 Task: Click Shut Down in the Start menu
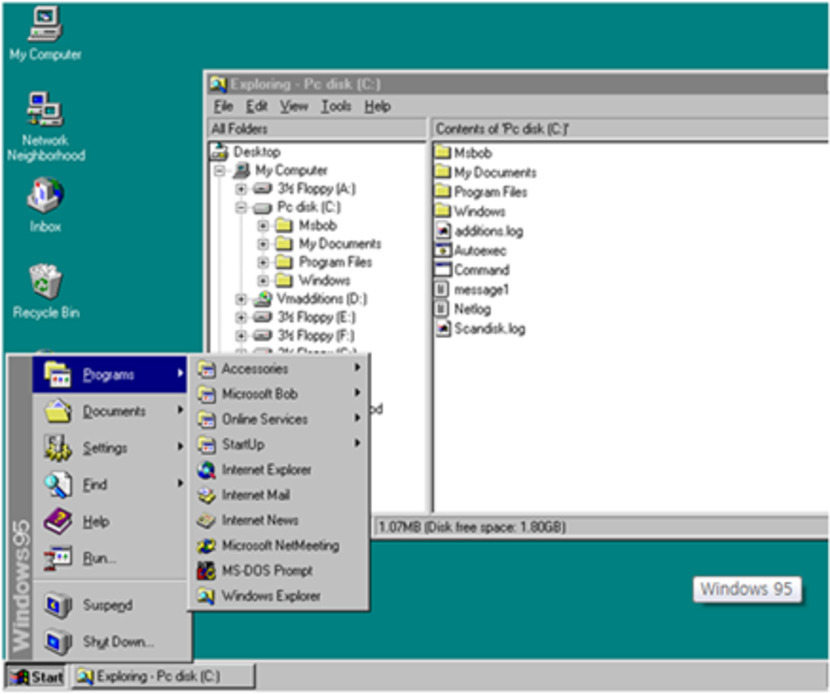click(x=118, y=642)
